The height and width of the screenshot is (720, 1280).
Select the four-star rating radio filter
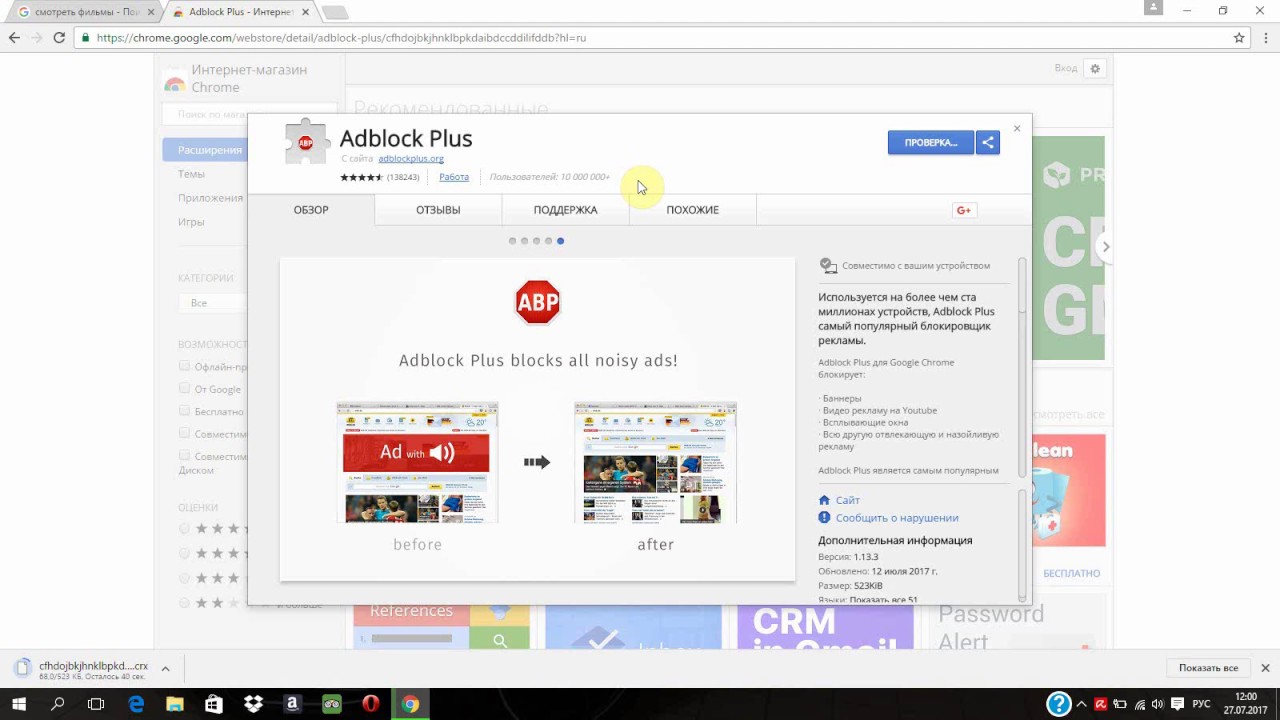tap(184, 553)
